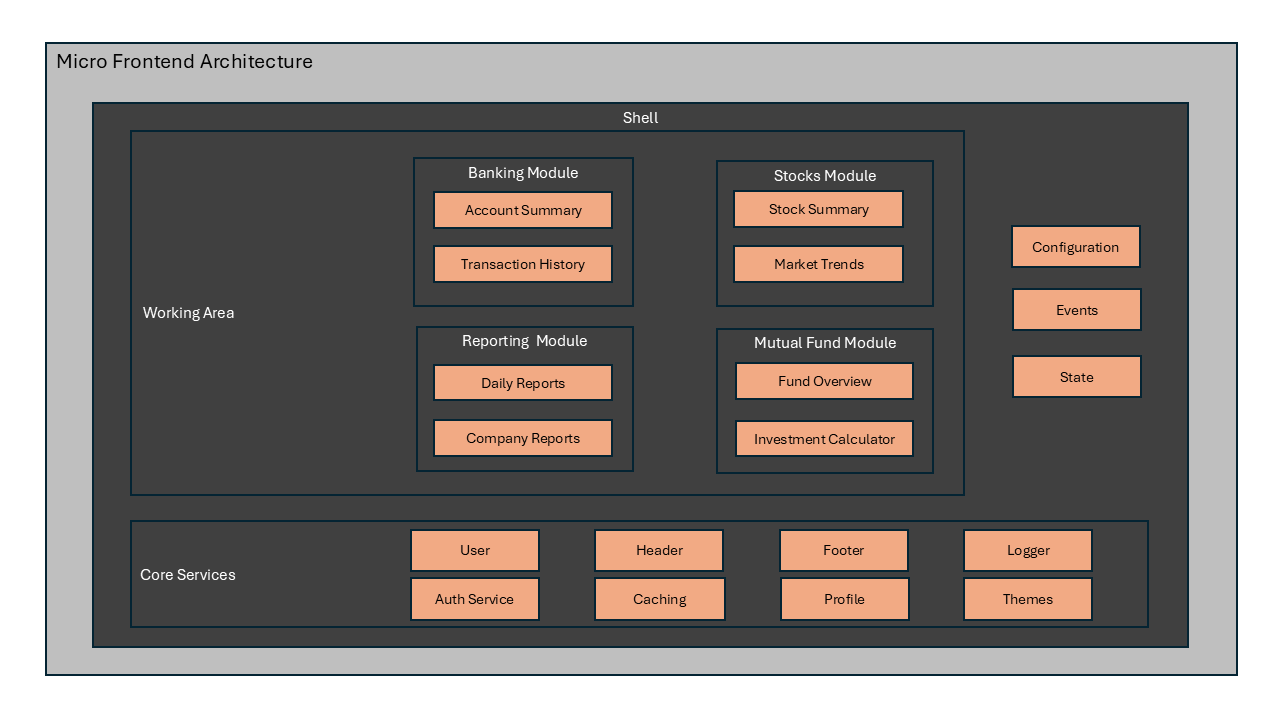Click the Core Services label
Screen dimensions: 1280x720
[188, 575]
